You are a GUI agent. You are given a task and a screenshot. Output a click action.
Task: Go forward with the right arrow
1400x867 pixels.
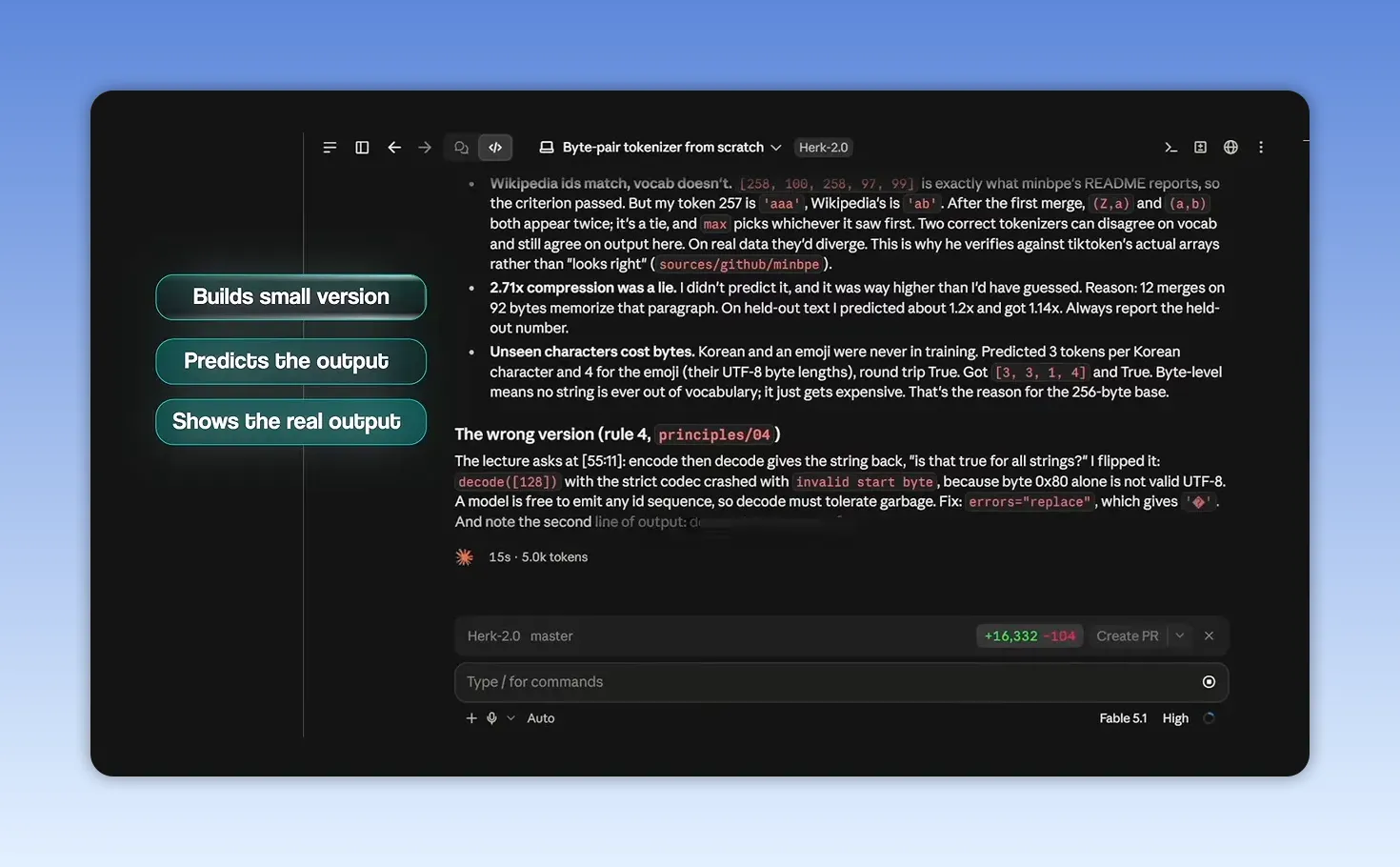pyautogui.click(x=425, y=148)
